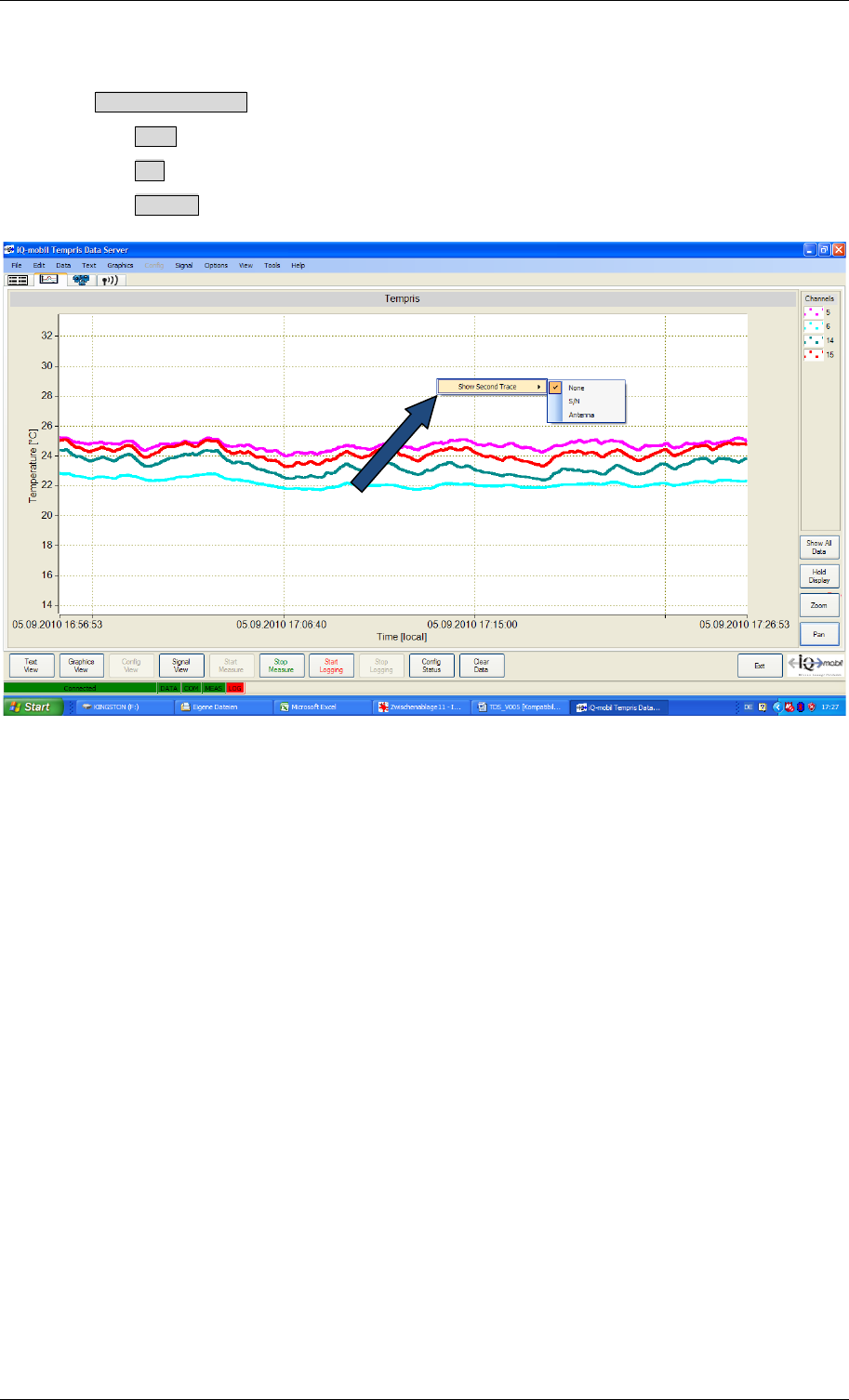Open the signal antenna tab icon

pyautogui.click(x=111, y=279)
